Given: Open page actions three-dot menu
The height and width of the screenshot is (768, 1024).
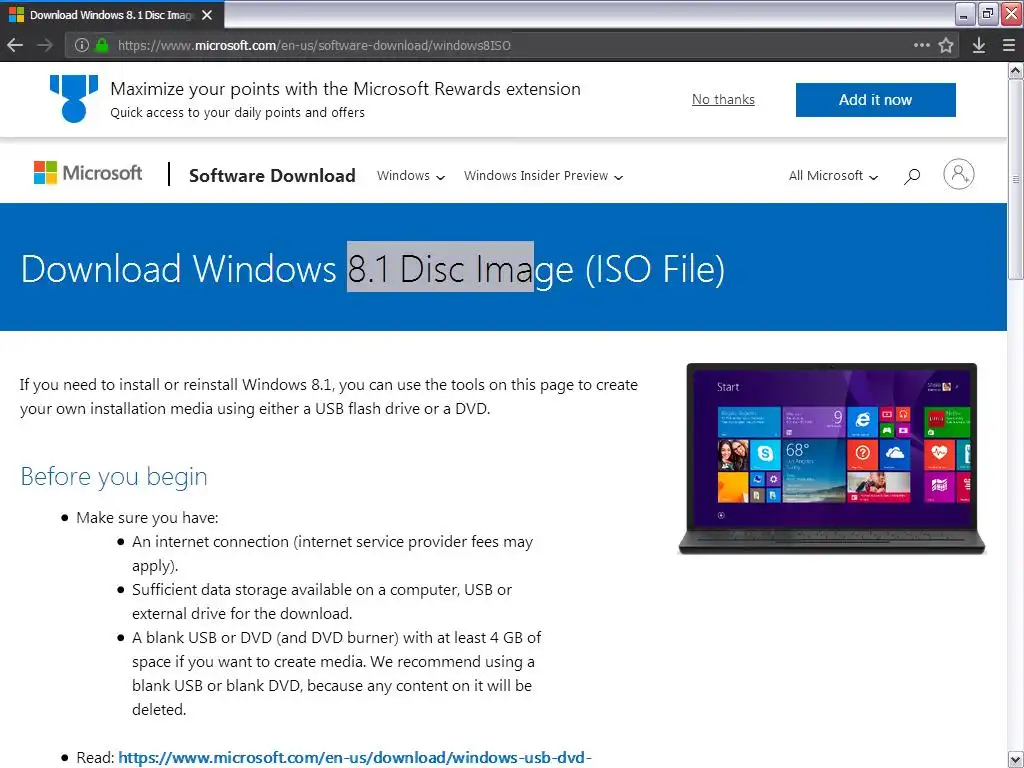Looking at the screenshot, I should click(921, 45).
